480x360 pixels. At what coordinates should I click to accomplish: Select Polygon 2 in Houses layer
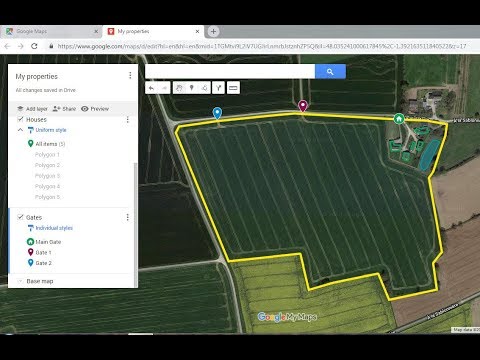pos(47,165)
